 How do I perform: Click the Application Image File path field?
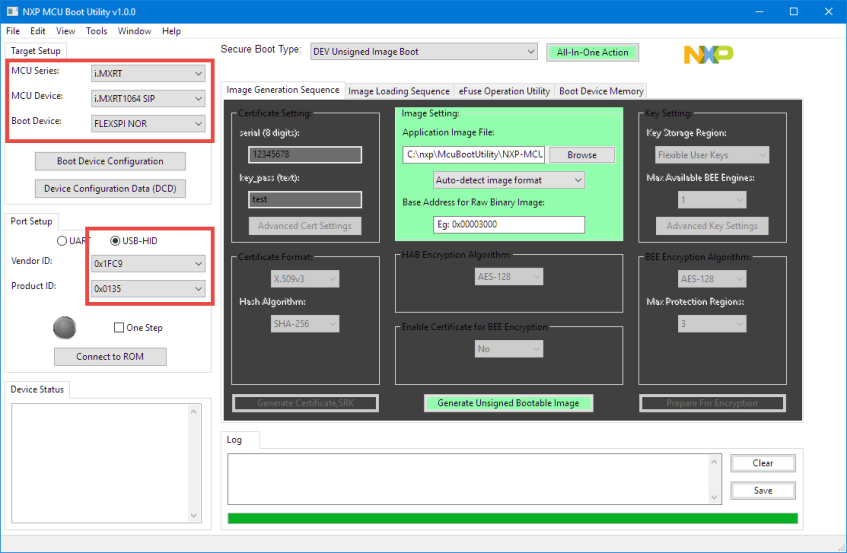point(474,154)
